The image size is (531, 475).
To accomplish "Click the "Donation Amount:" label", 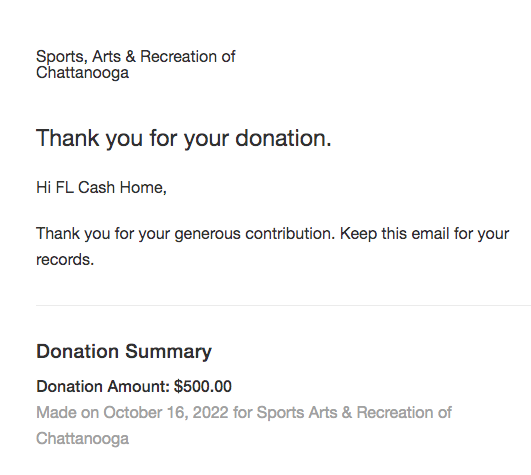I will coord(103,387).
